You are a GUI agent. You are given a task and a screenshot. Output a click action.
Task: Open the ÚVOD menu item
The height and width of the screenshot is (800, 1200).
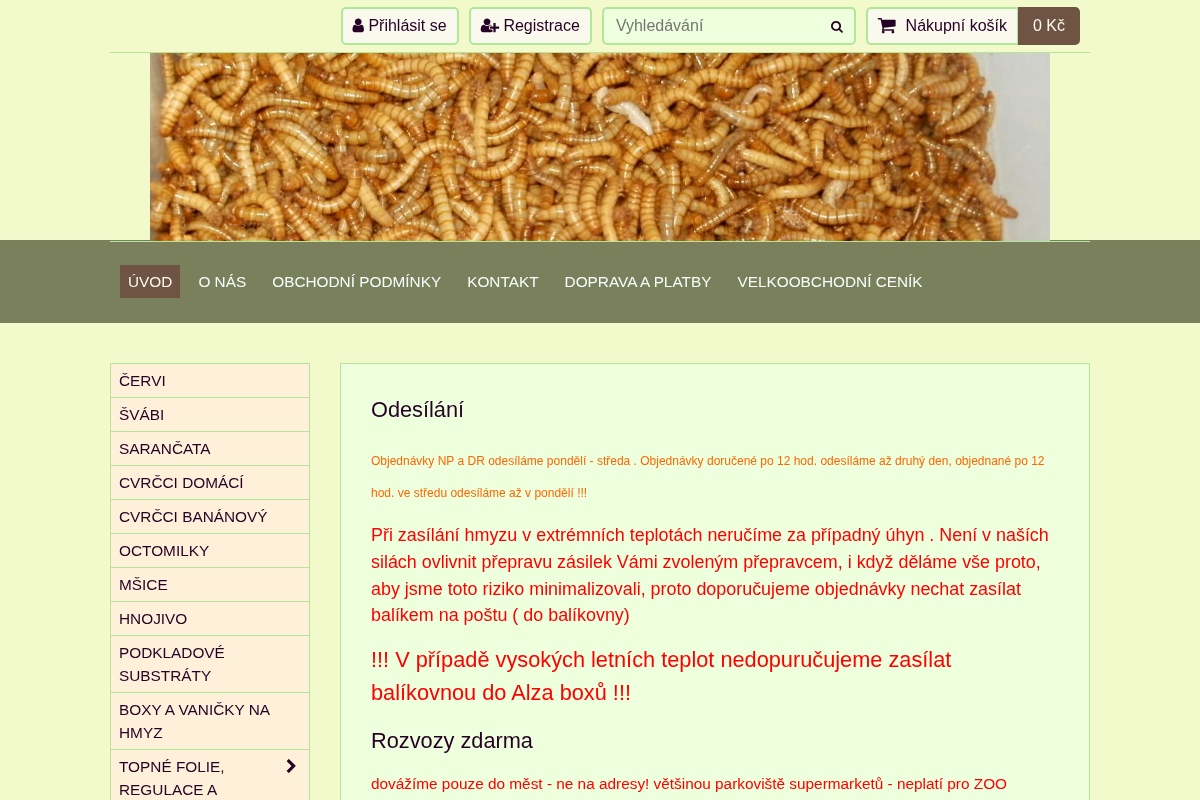[x=150, y=282]
